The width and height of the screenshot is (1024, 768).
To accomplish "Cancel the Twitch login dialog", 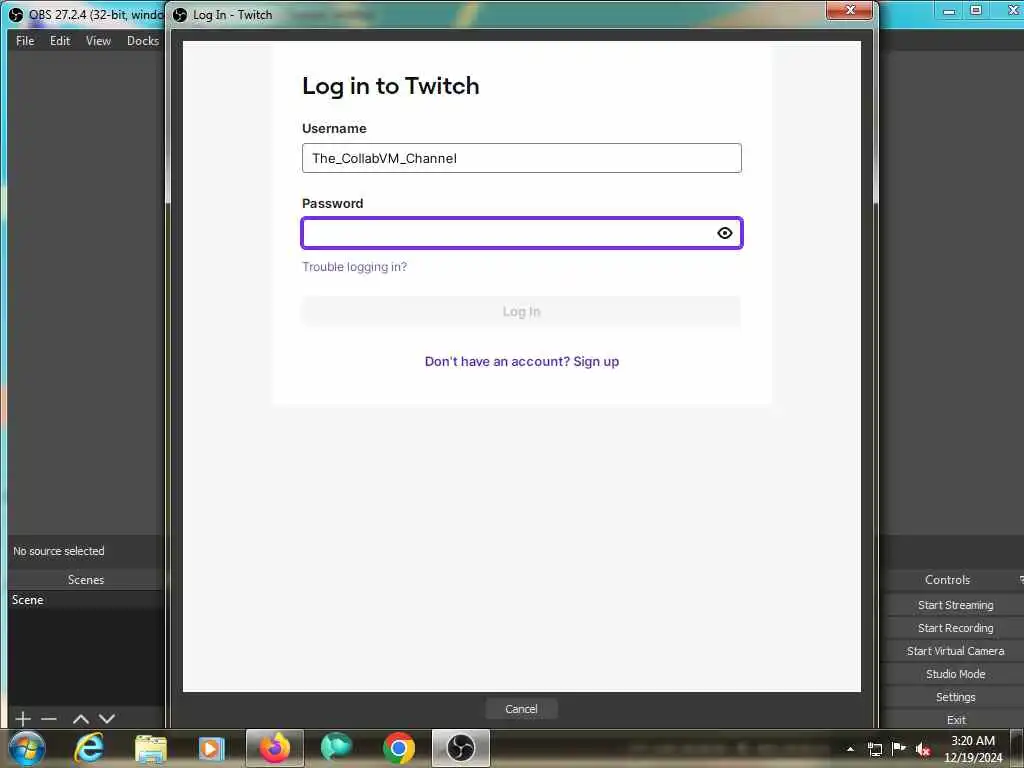I will pos(521,709).
